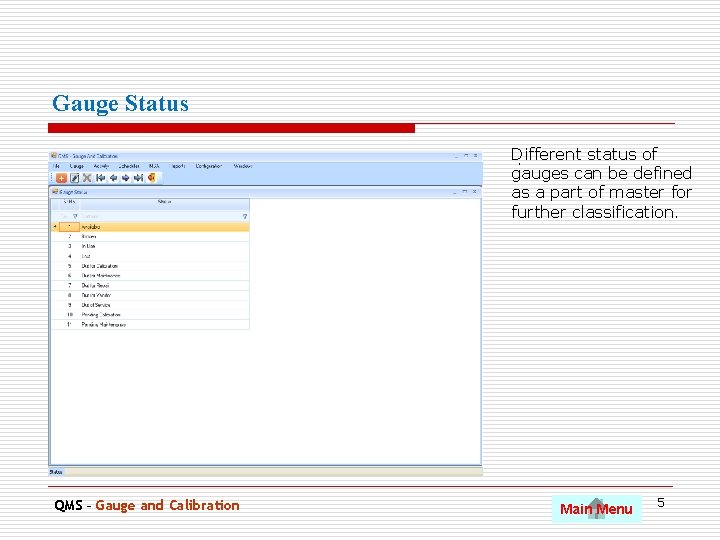Select Out of Service row
720x540 pixels.
(150, 305)
